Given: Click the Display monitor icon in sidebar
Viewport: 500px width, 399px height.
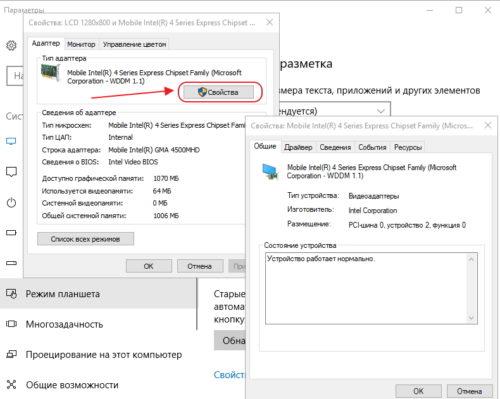Looking at the screenshot, I should [x=11, y=141].
